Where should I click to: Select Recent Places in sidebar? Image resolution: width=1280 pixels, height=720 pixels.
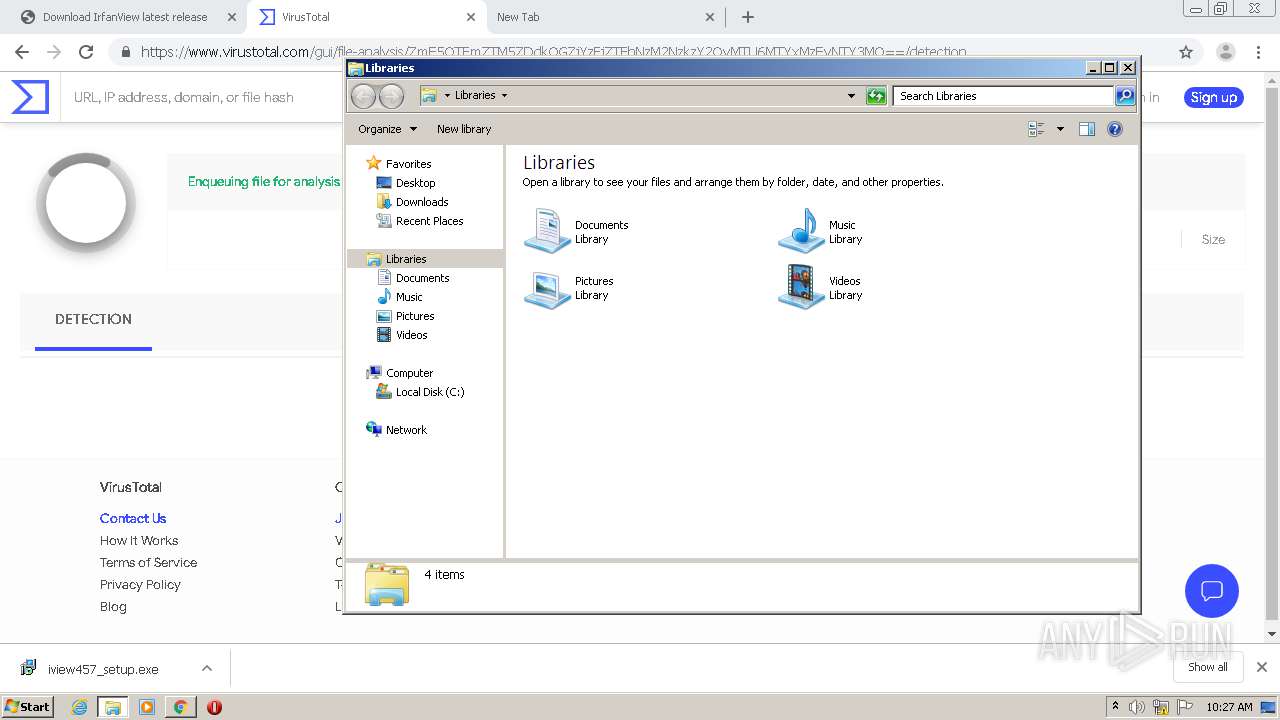point(429,221)
